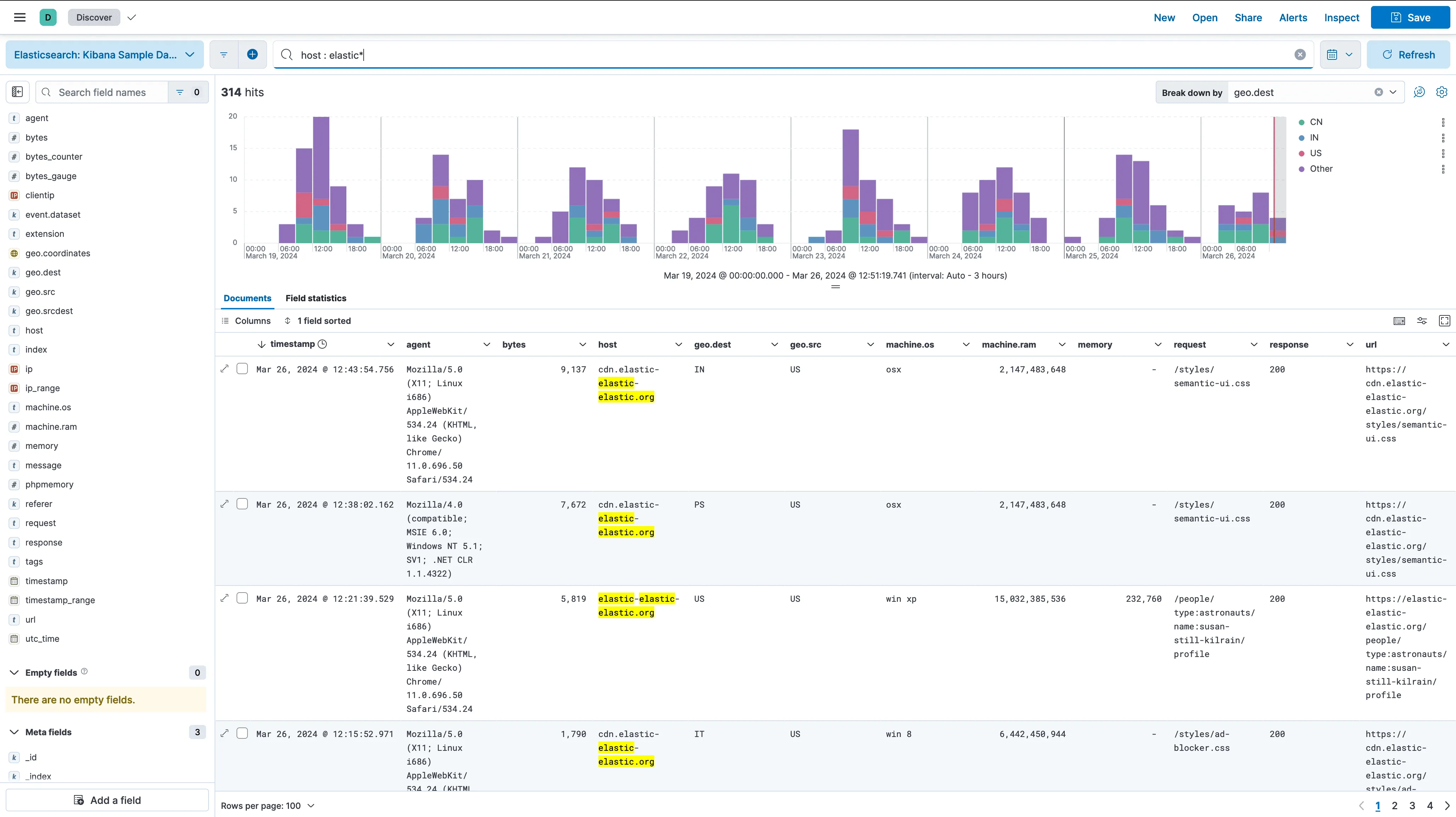1456x817 pixels.
Task: Click the Add a field button
Action: (107, 800)
